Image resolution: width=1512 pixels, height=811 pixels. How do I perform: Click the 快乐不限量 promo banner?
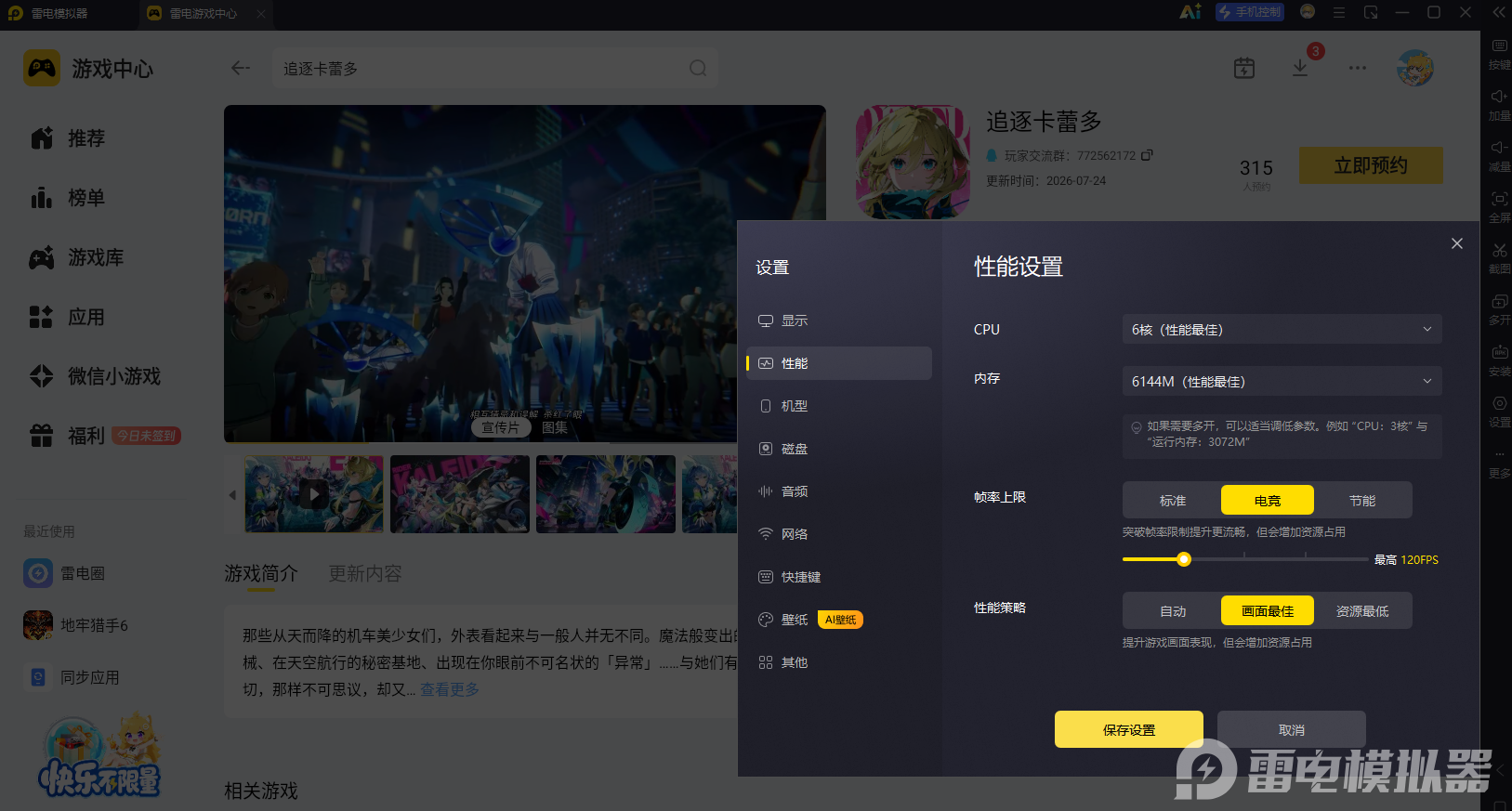pos(99,756)
